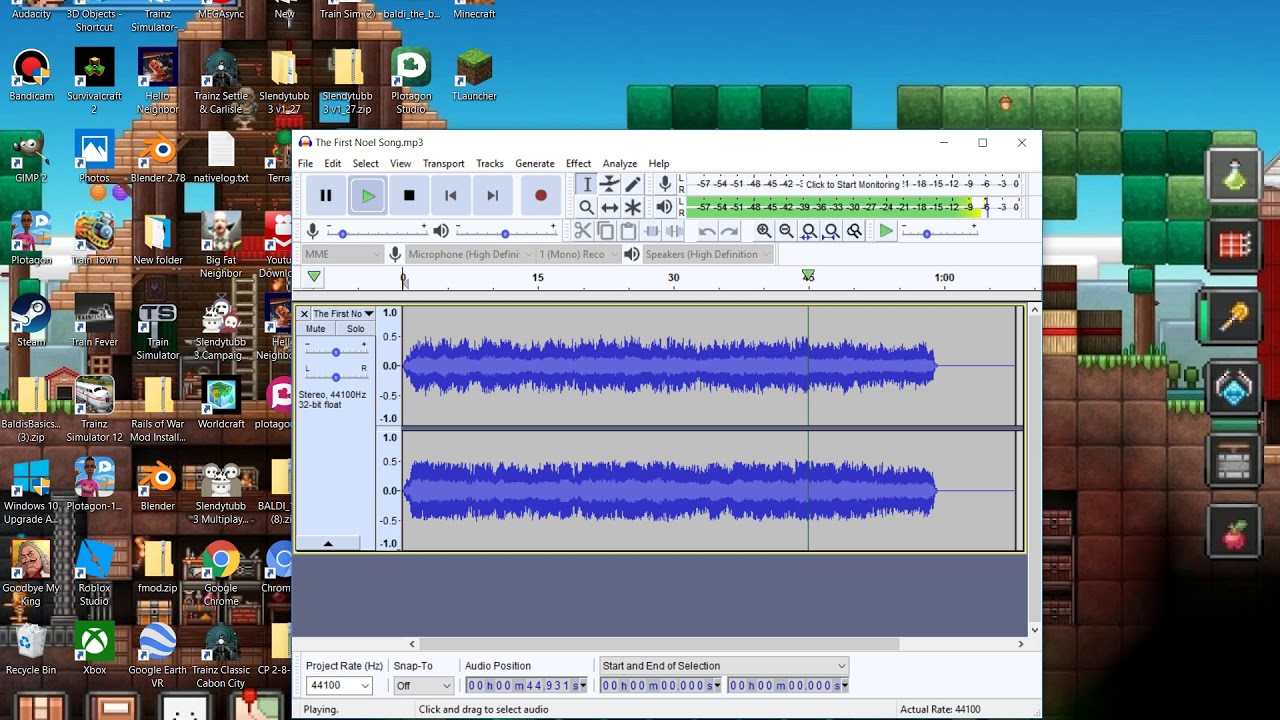Image resolution: width=1280 pixels, height=720 pixels.
Task: Select the Zoom (magnifier) tool
Action: pos(587,207)
